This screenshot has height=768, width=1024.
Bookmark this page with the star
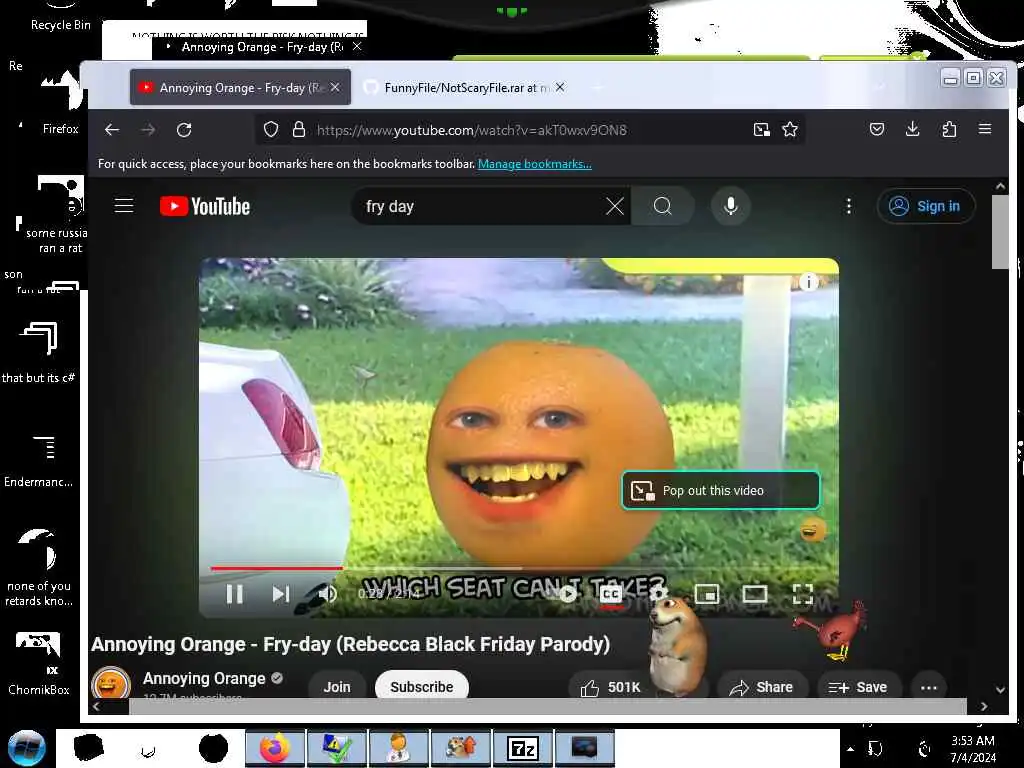coord(790,130)
